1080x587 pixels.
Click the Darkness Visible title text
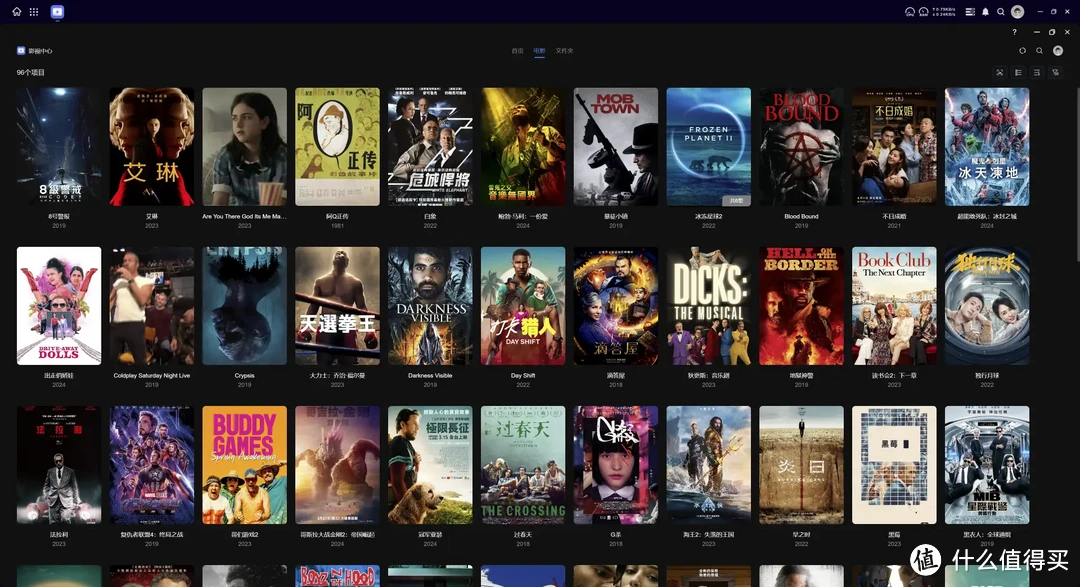pyautogui.click(x=430, y=376)
